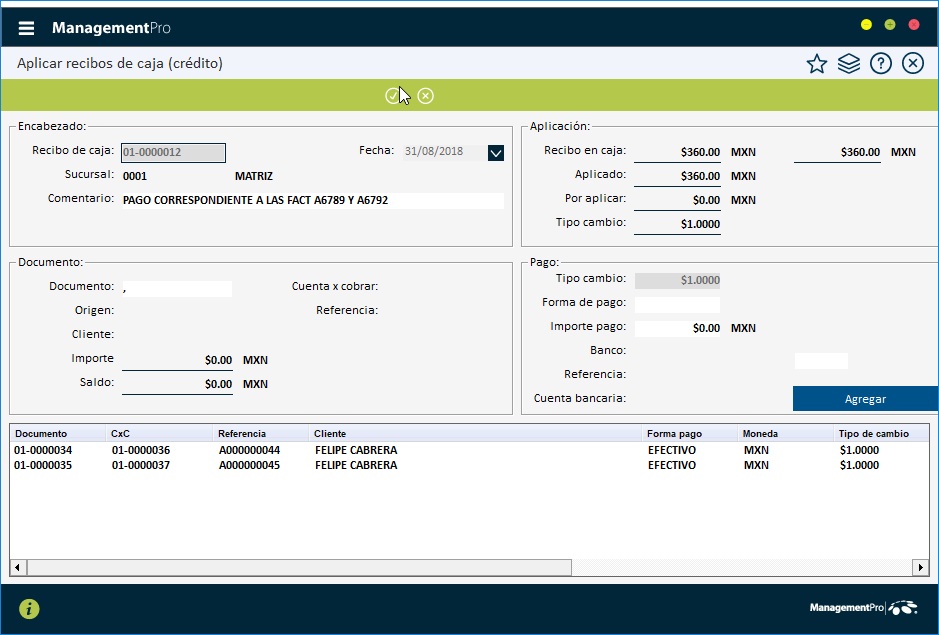The width and height of the screenshot is (939, 635).
Task: Click the Documento Importe amount $0.00
Action: (x=218, y=360)
